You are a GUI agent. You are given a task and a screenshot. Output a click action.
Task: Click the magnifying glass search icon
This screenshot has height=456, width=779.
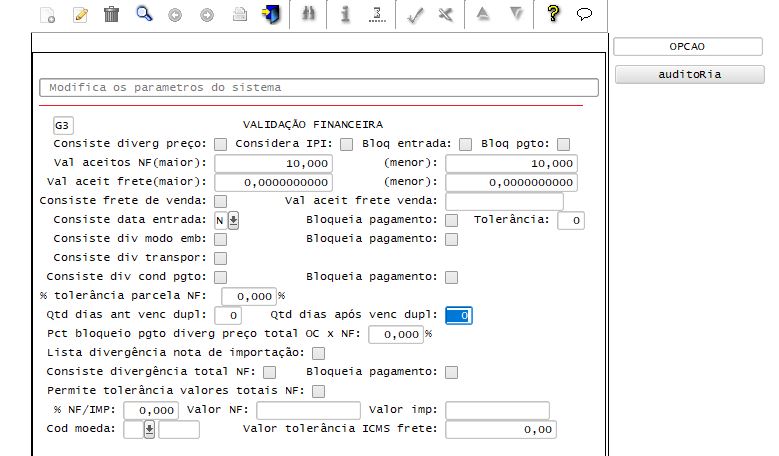144,14
